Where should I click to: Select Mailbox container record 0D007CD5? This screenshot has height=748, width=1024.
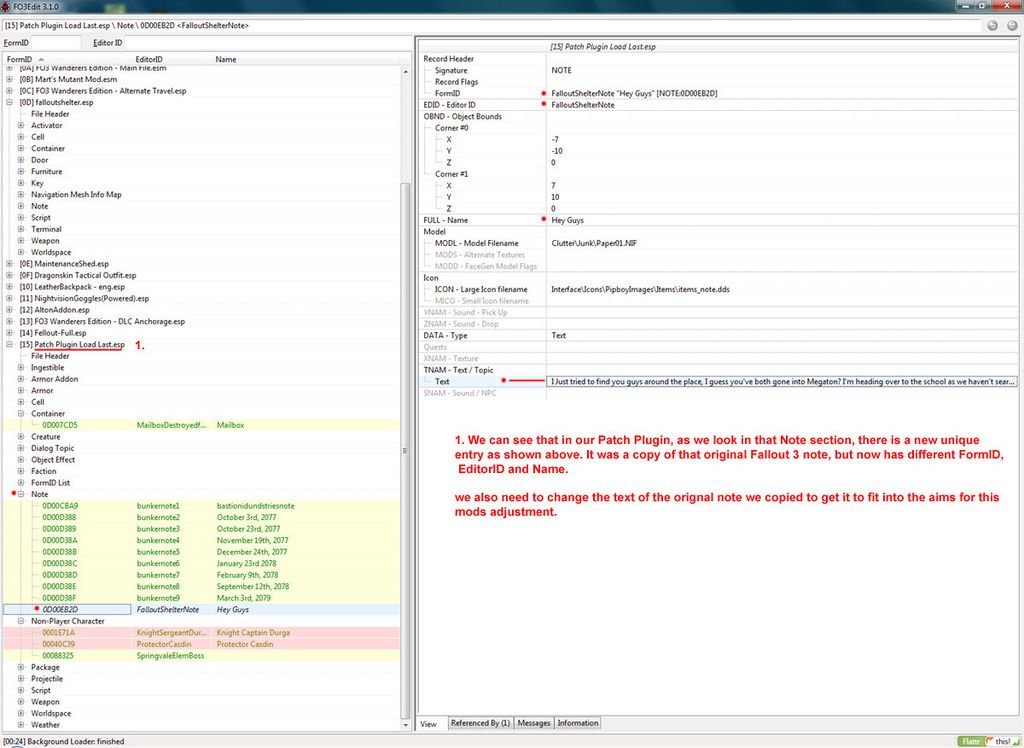[202, 425]
